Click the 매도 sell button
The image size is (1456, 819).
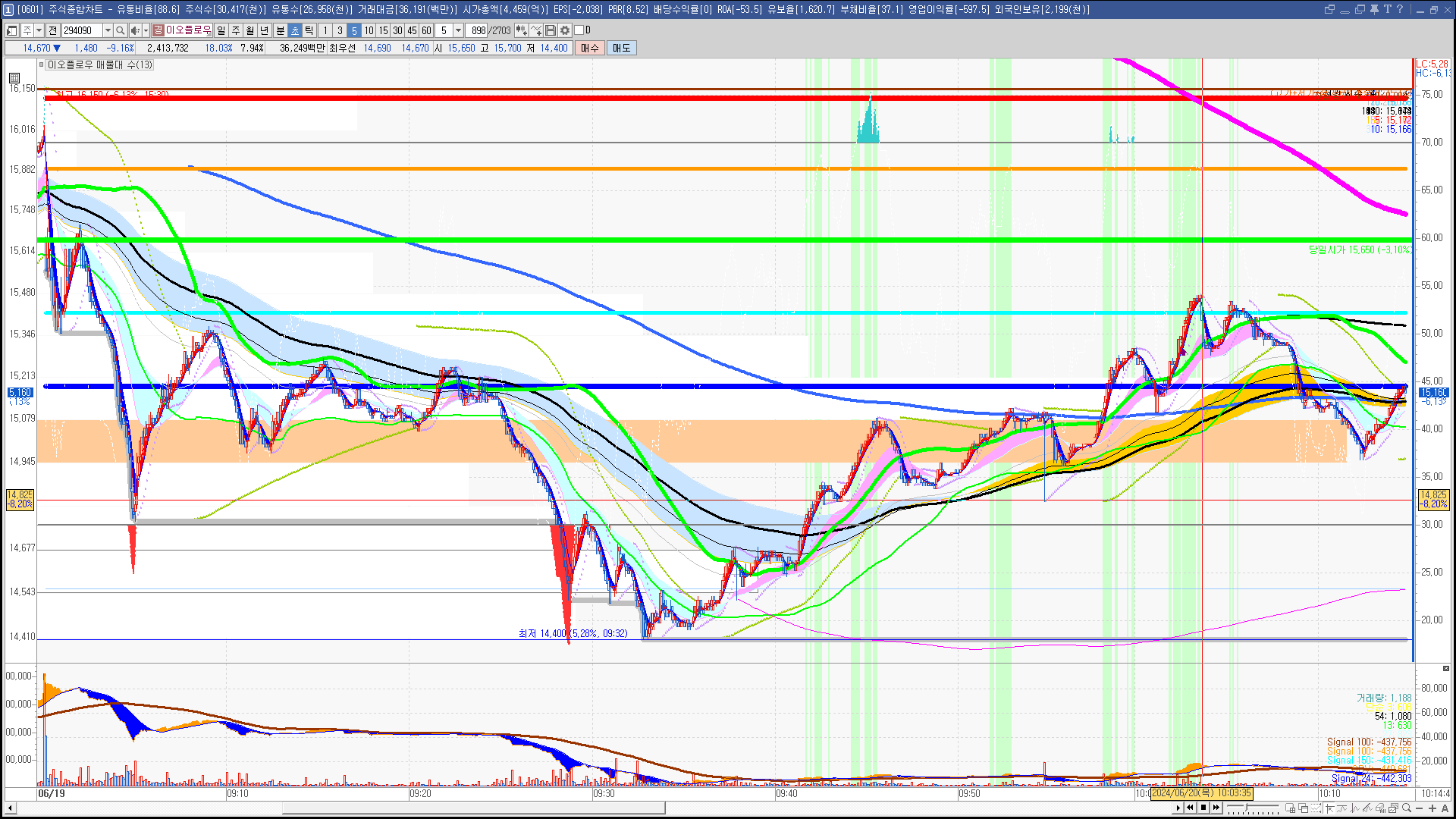point(622,48)
